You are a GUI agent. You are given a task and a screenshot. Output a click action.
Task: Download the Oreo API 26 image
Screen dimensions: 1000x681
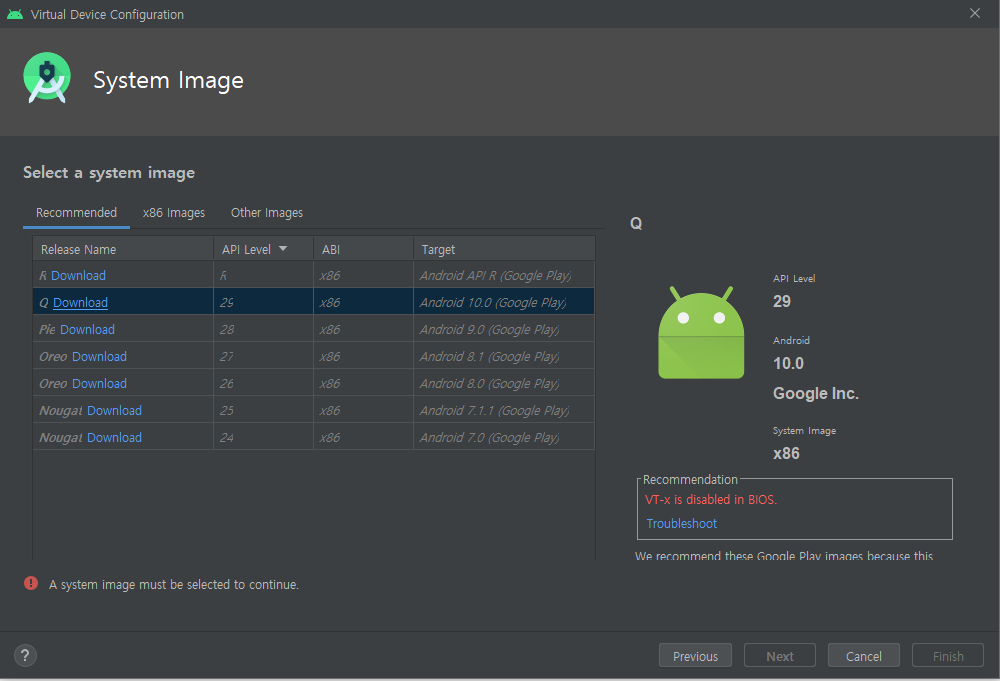coord(99,383)
